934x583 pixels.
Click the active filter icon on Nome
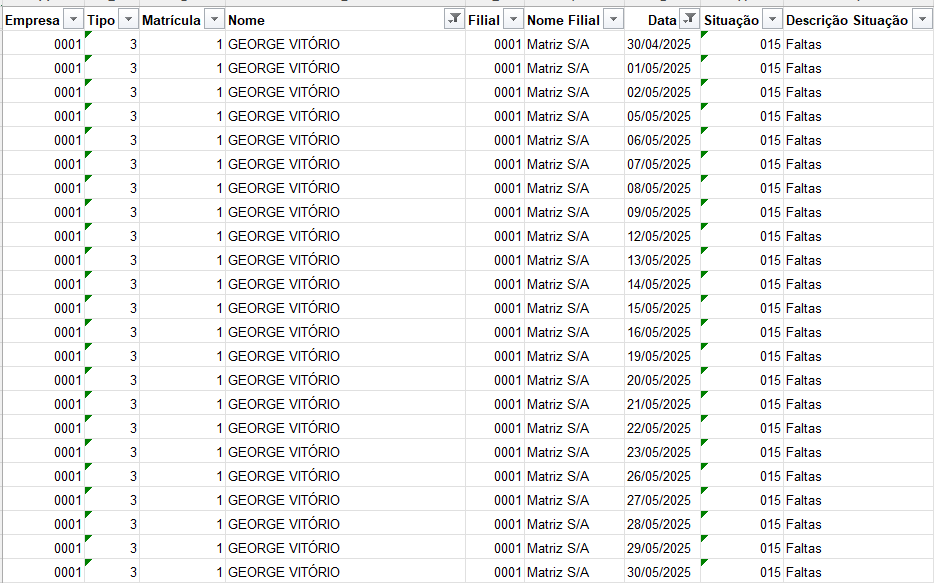[453, 20]
